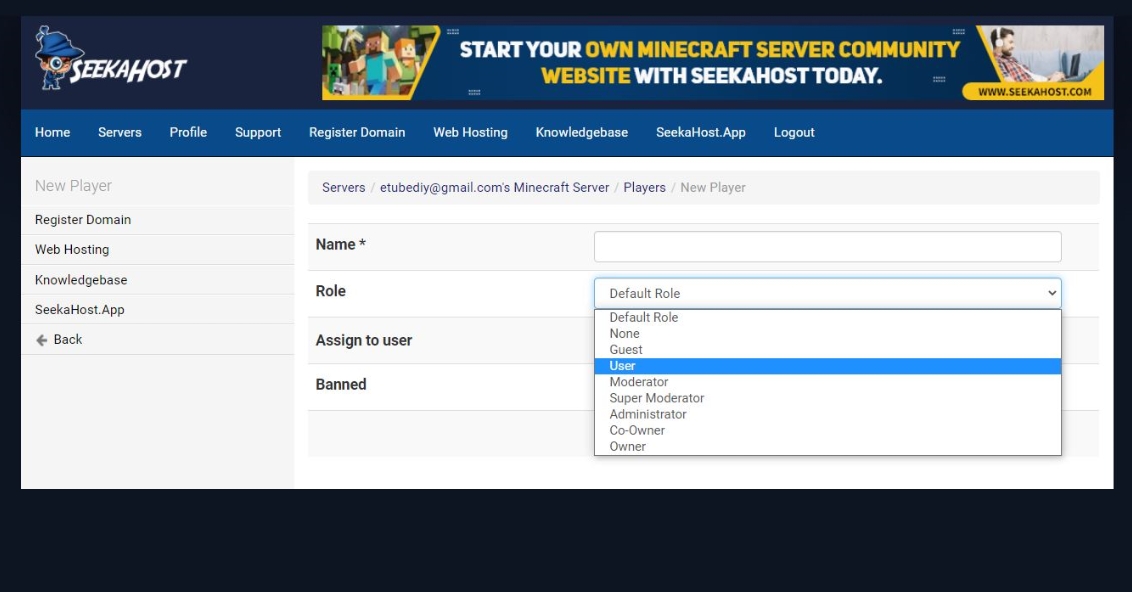Open Minecraft Server breadcrumb link
Image resolution: width=1132 pixels, height=592 pixels.
click(495, 187)
